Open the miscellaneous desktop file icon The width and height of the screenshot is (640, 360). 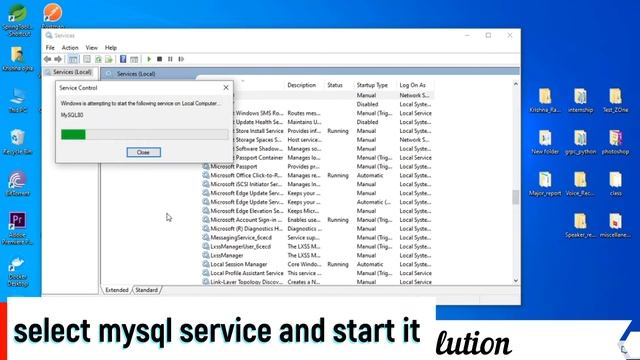[x=616, y=225]
